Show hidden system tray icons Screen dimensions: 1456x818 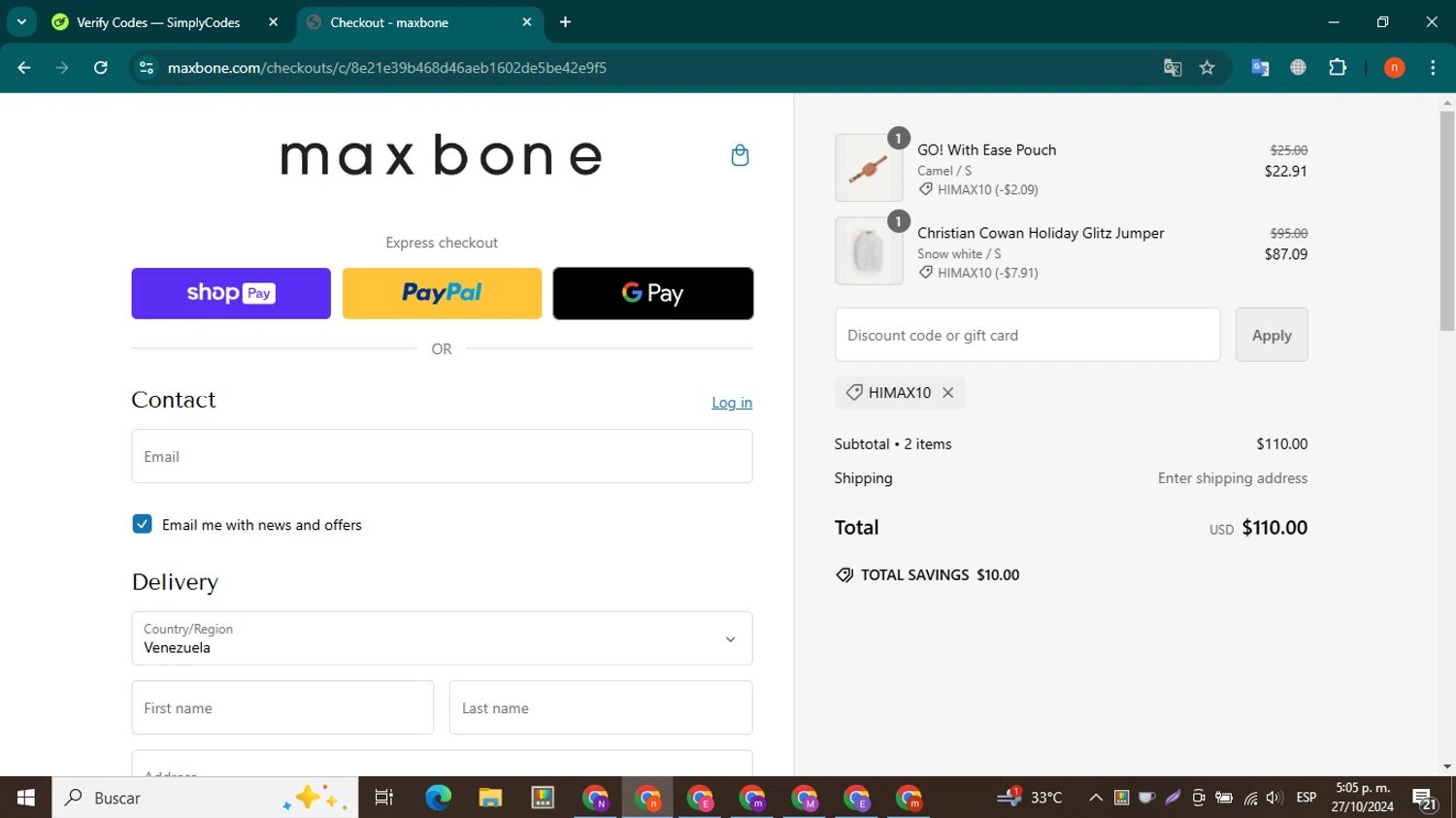coord(1096,798)
